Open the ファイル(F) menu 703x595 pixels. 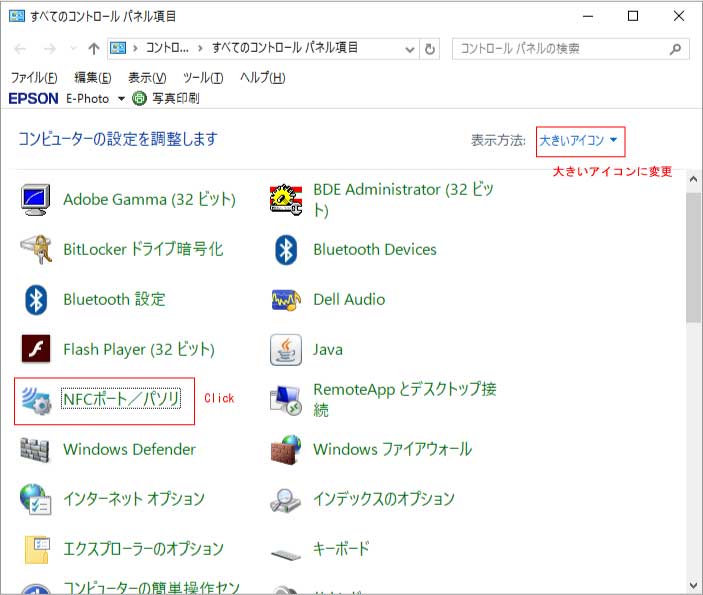coord(34,78)
